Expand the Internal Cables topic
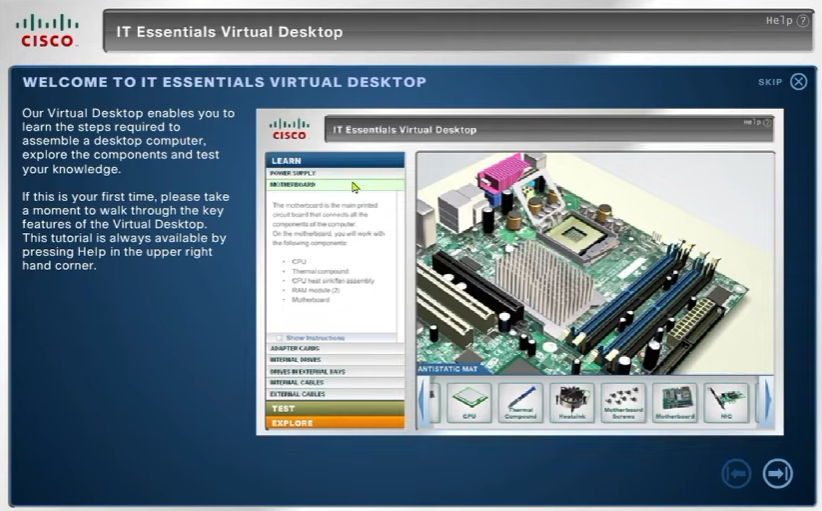 (335, 383)
